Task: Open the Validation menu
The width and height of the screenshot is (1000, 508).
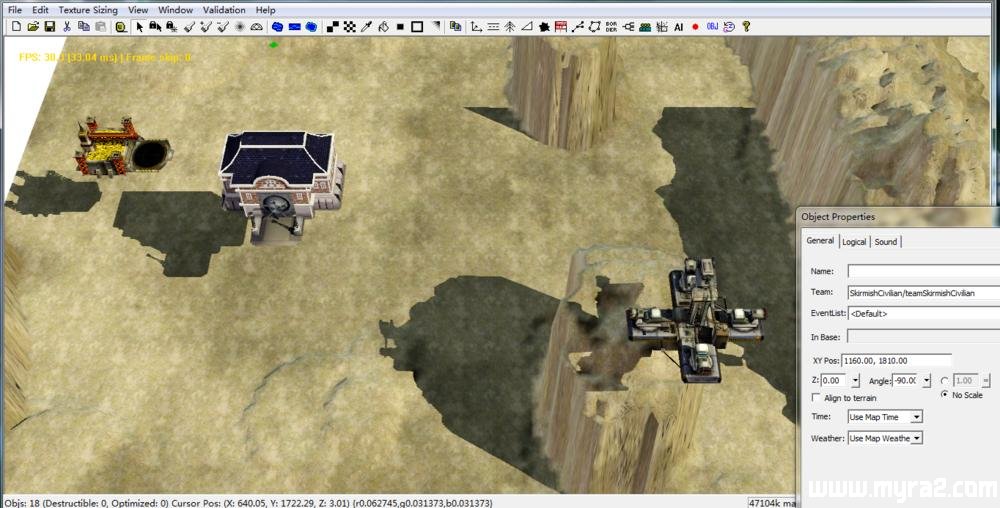Action: coord(223,10)
